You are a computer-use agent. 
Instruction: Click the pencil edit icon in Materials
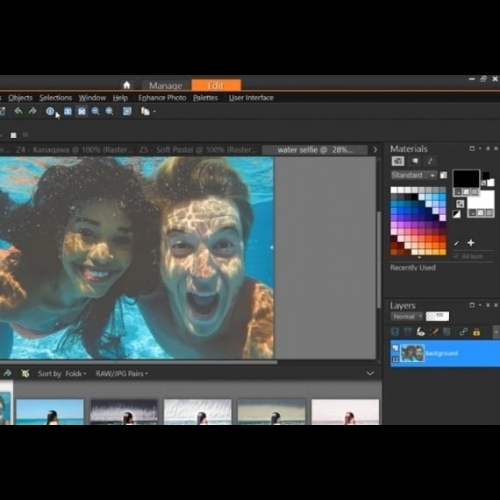click(456, 243)
